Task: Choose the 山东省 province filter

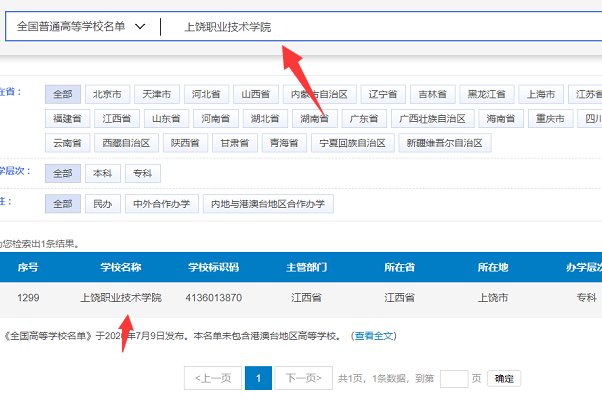Action: [x=166, y=119]
